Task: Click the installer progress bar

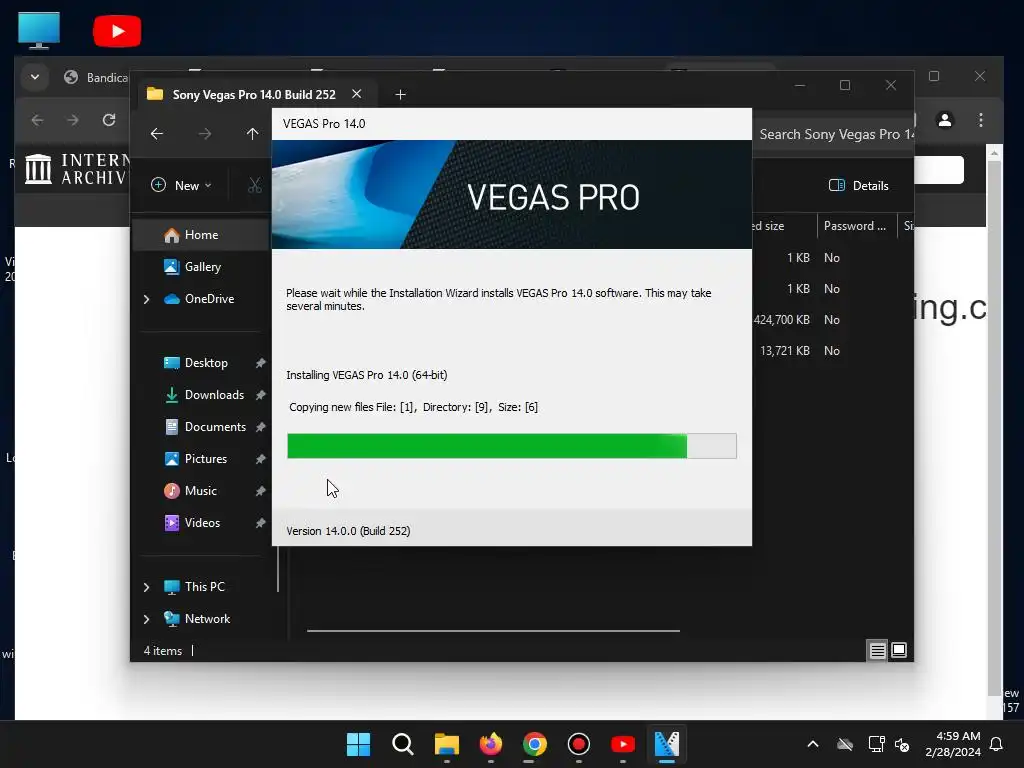Action: 511,446
